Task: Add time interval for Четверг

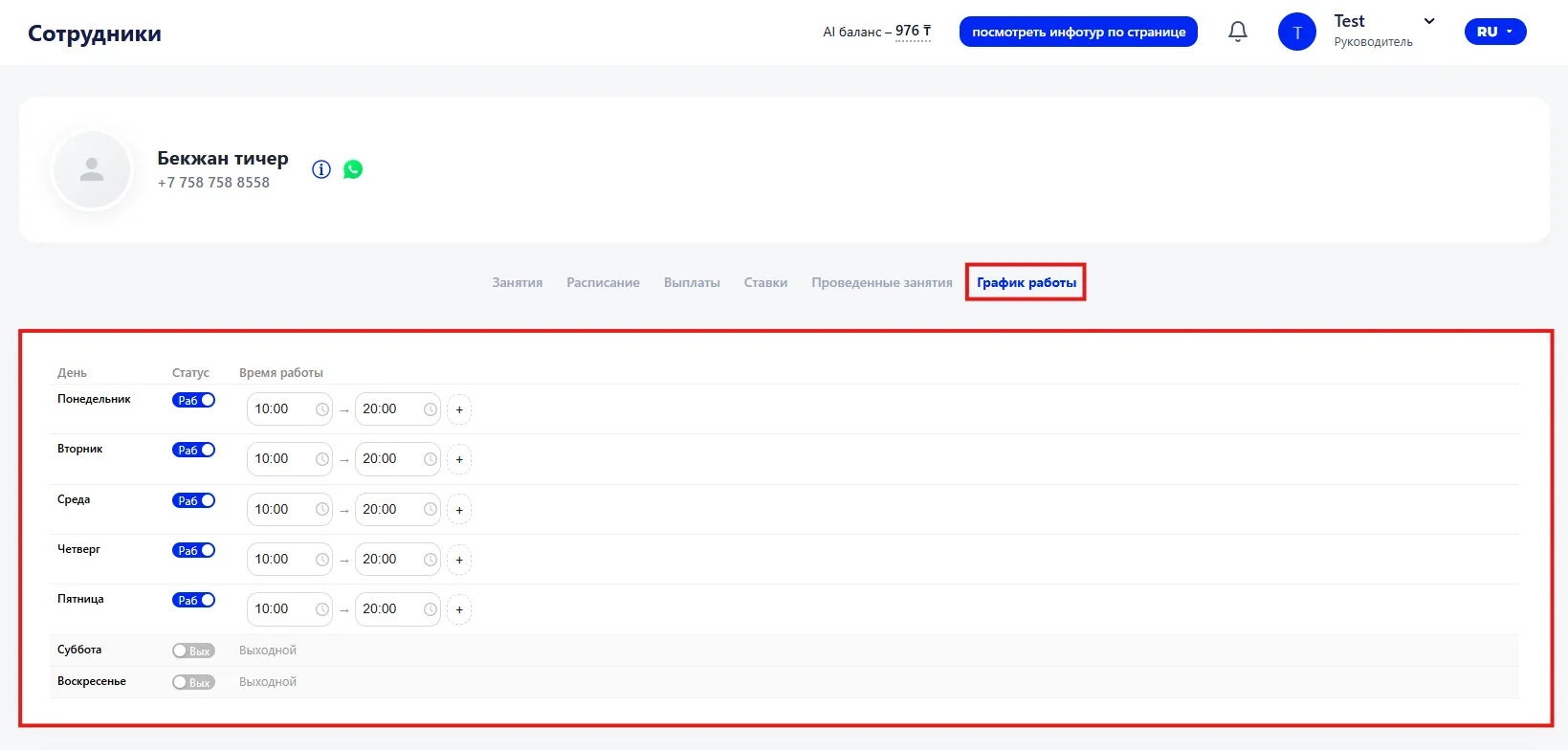Action: tap(459, 560)
